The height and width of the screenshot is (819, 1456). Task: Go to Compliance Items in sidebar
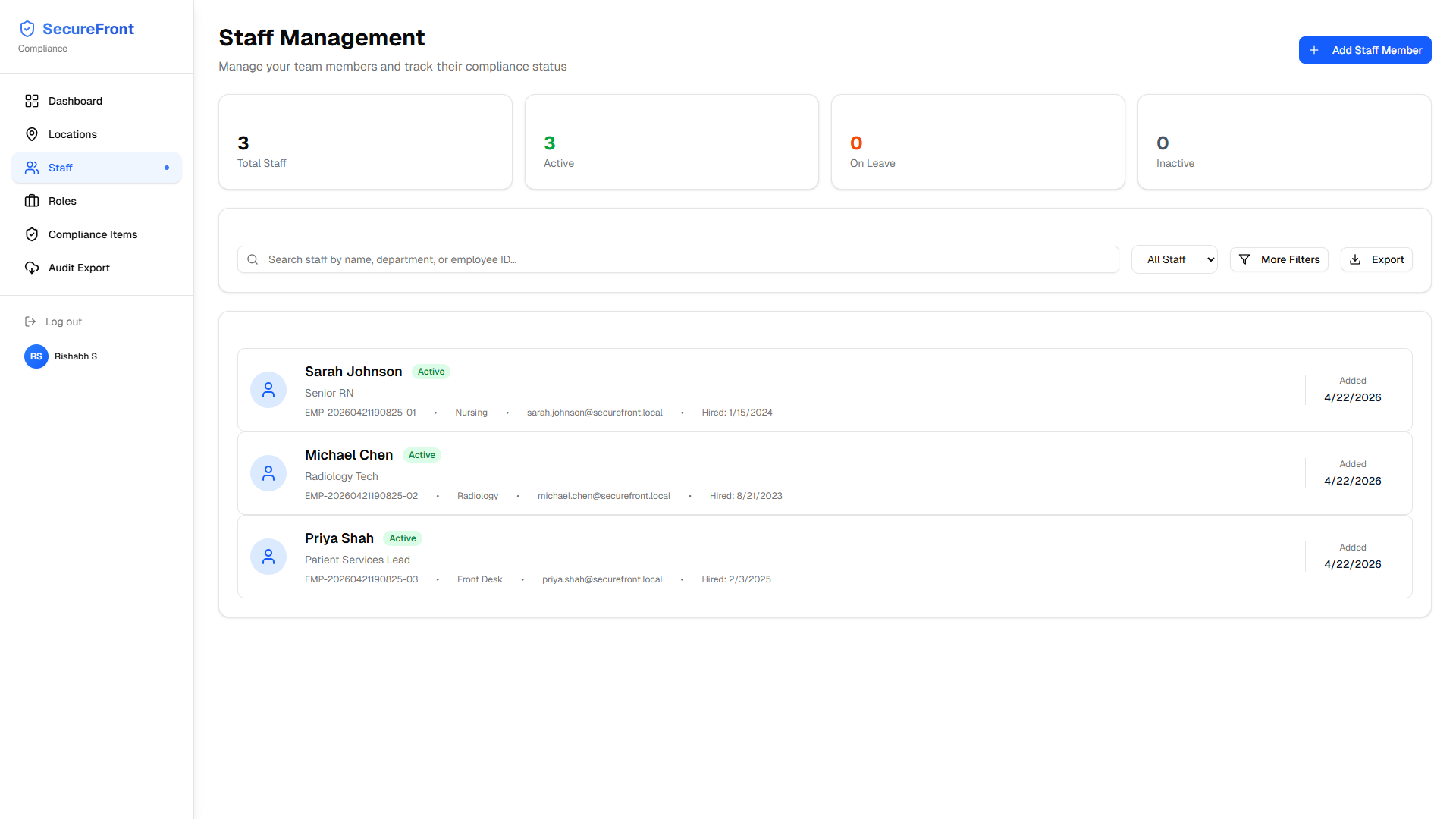click(93, 234)
